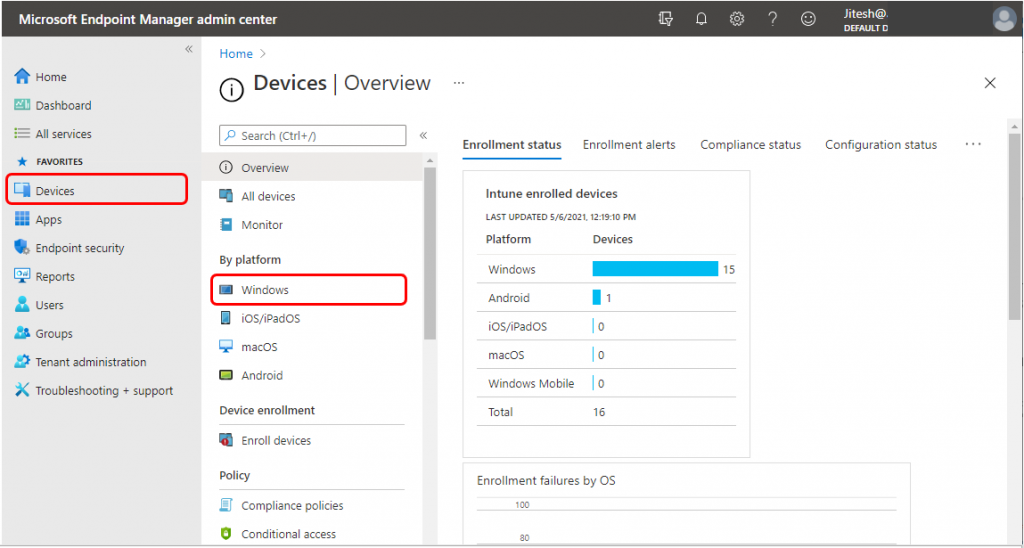Viewport: 1024px width, 548px height.
Task: Click the Android bar showing 1 device
Action: 596,297
